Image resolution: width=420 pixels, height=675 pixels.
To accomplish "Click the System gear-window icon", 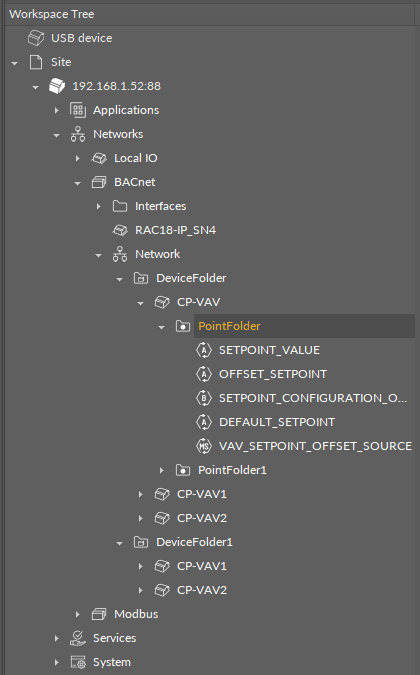I will (x=78, y=662).
